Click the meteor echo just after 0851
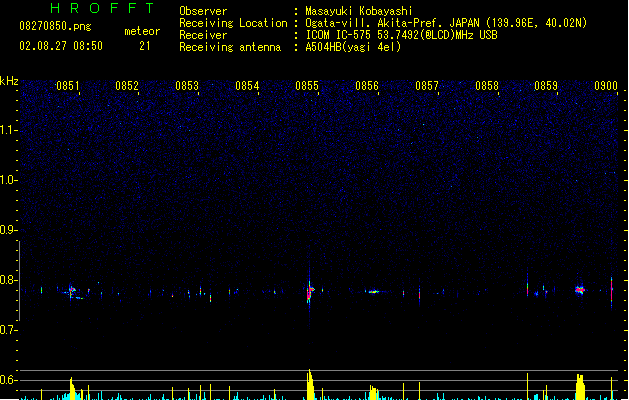 tap(72, 291)
